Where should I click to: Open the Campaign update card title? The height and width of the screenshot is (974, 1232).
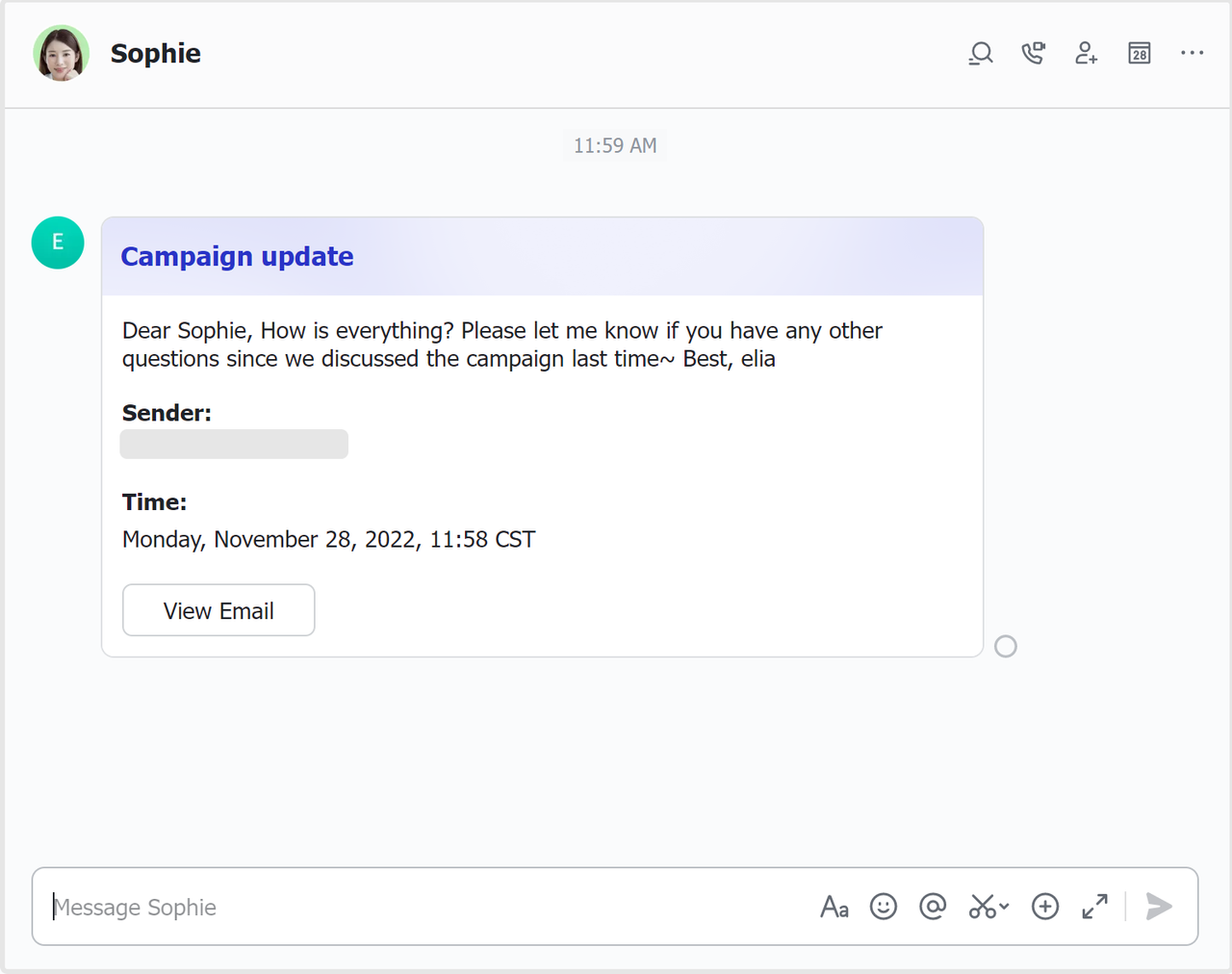click(x=237, y=257)
